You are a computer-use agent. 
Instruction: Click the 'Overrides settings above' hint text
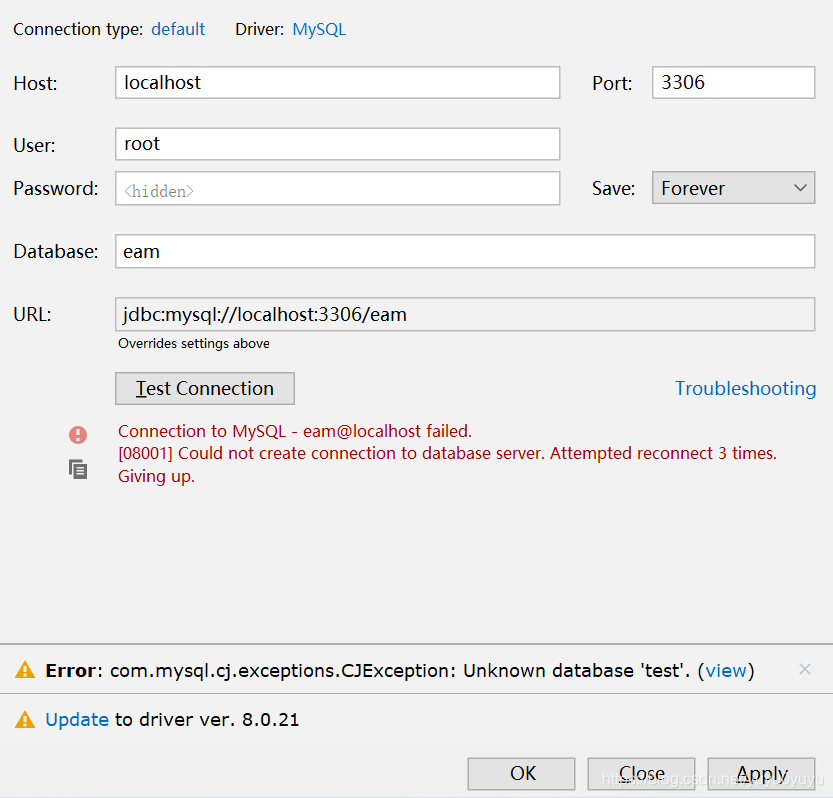click(194, 344)
